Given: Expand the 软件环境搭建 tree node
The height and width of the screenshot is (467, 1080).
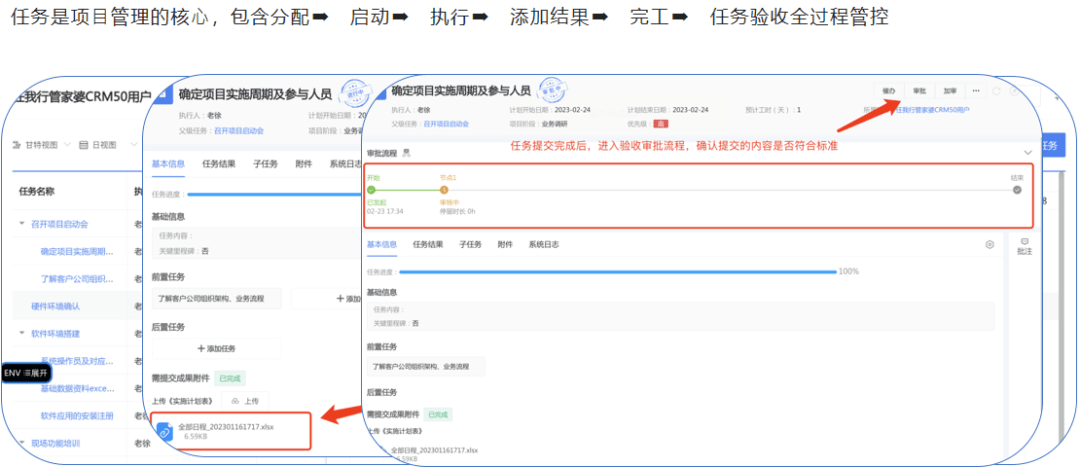Looking at the screenshot, I should (22, 333).
